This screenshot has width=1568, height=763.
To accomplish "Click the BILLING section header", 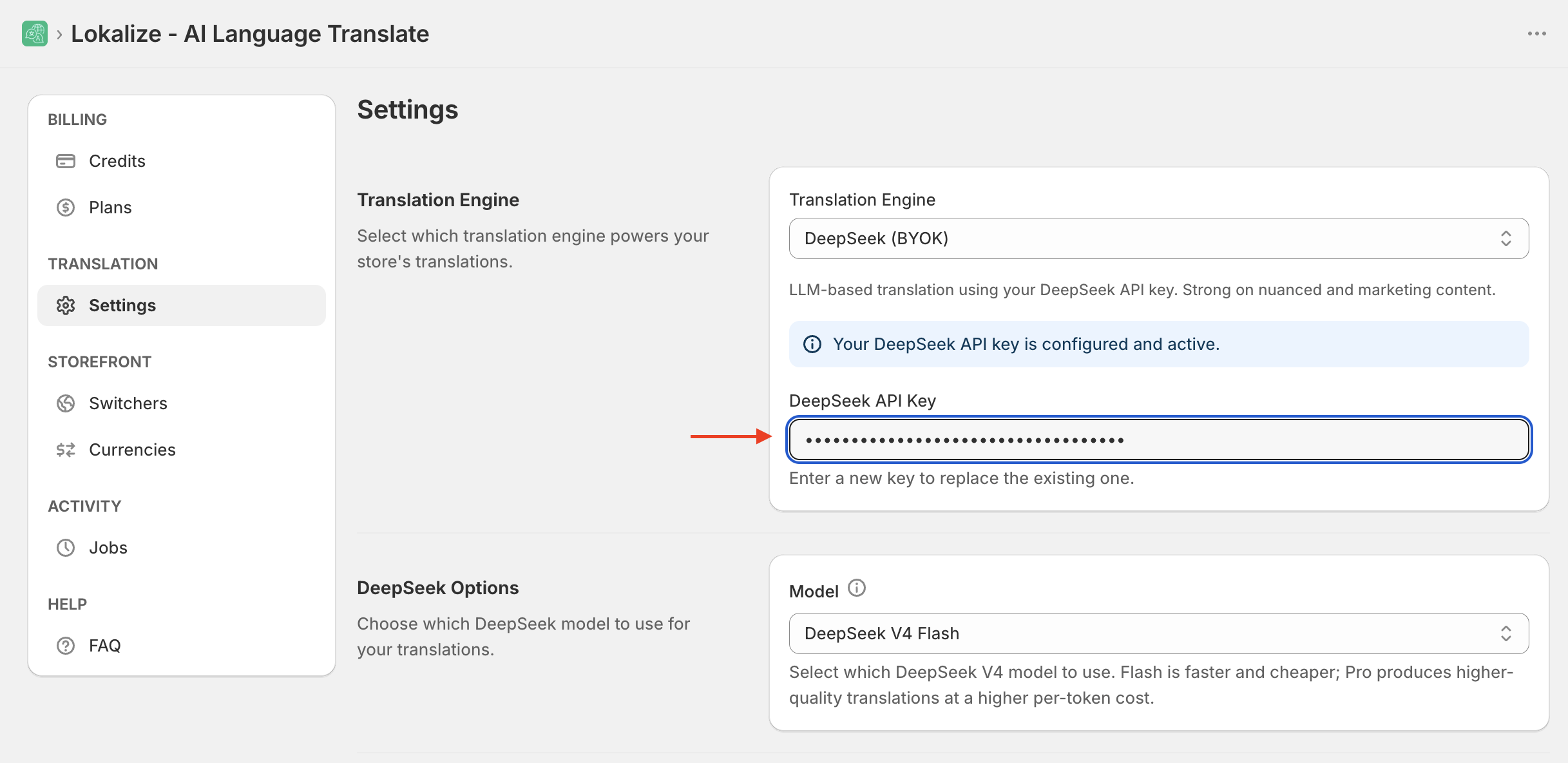I will tap(77, 120).
